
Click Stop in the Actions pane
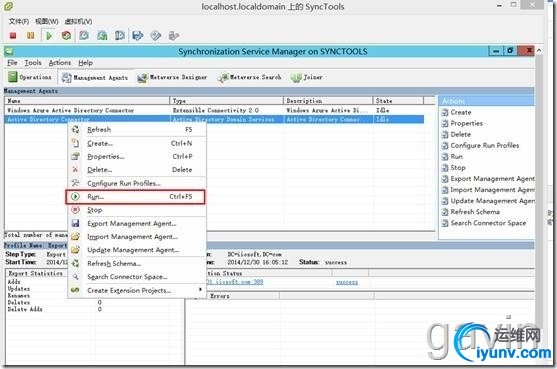tap(458, 168)
